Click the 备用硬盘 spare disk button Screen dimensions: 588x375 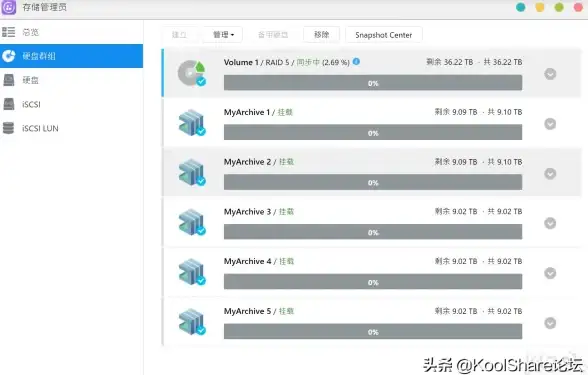pyautogui.click(x=273, y=34)
